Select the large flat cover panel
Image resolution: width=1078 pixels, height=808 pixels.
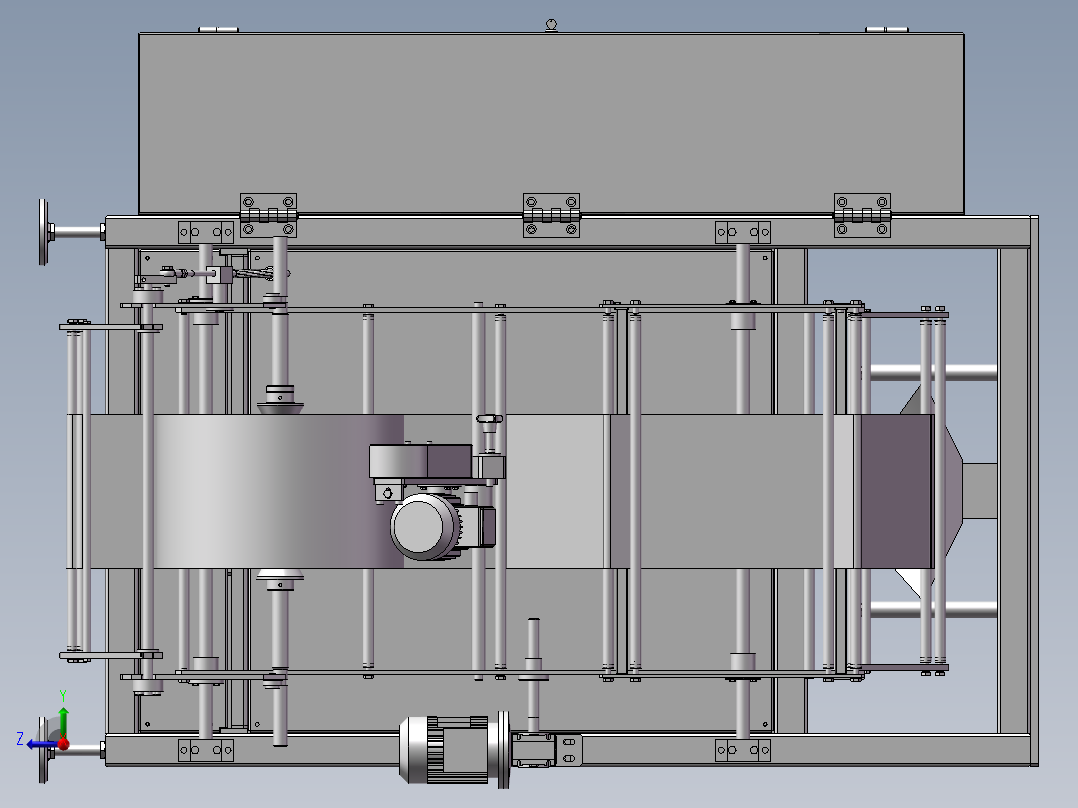coord(551,123)
